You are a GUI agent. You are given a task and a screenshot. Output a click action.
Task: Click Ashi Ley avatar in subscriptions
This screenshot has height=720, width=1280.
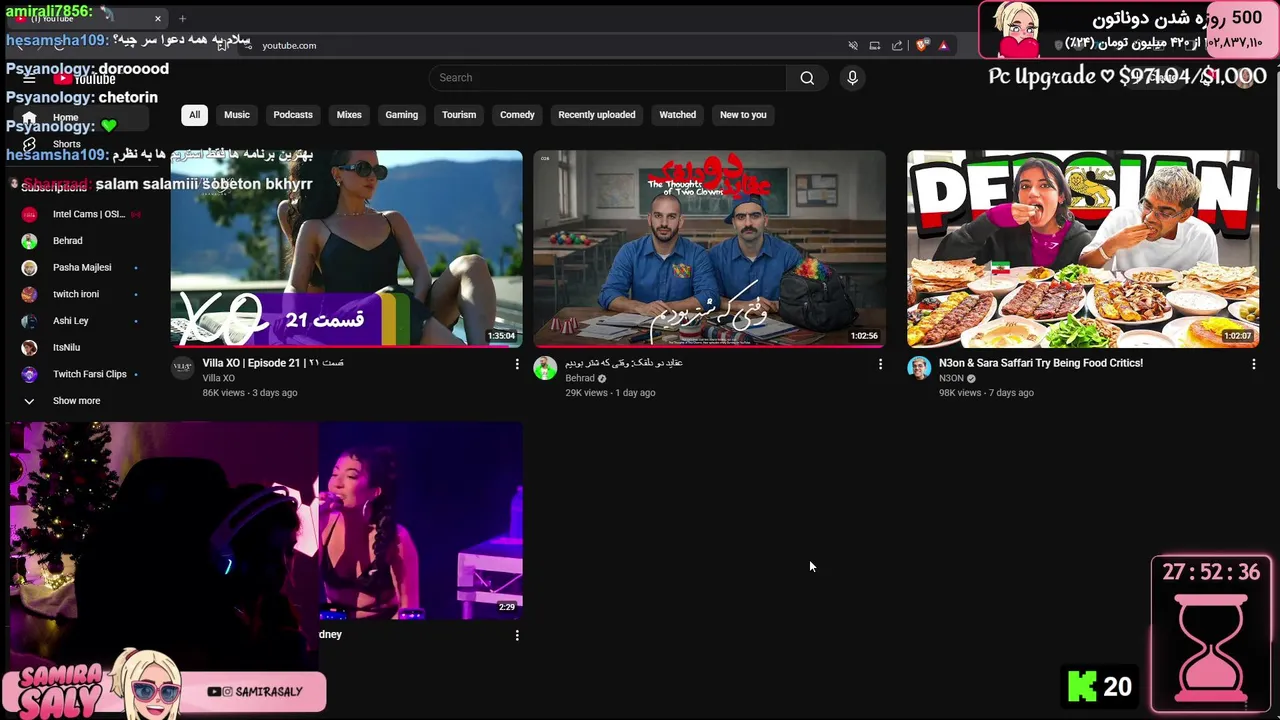pos(30,321)
